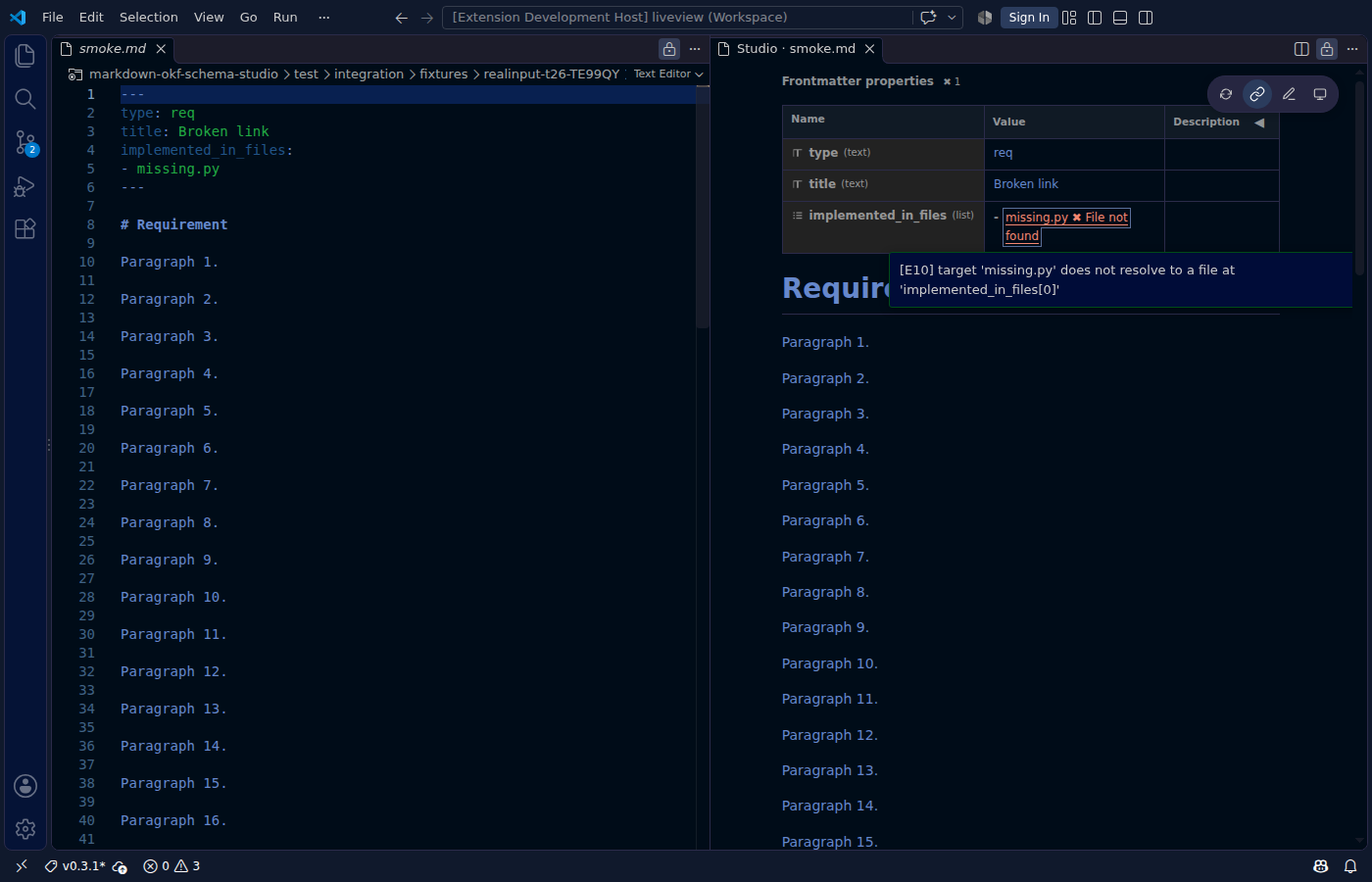Switch to the Studio · smoke.md tab
The height and width of the screenshot is (882, 1372).
click(x=796, y=49)
